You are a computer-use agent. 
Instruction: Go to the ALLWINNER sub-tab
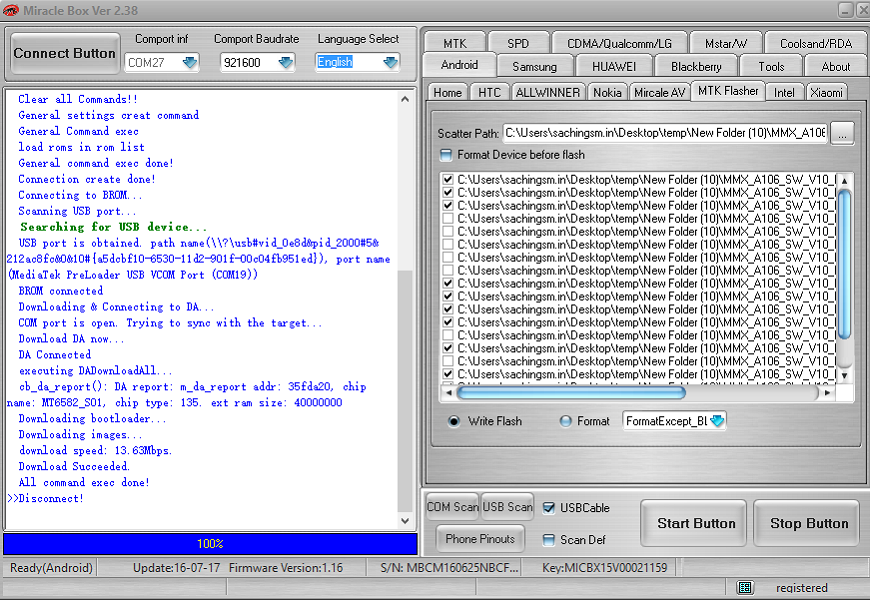(x=548, y=93)
